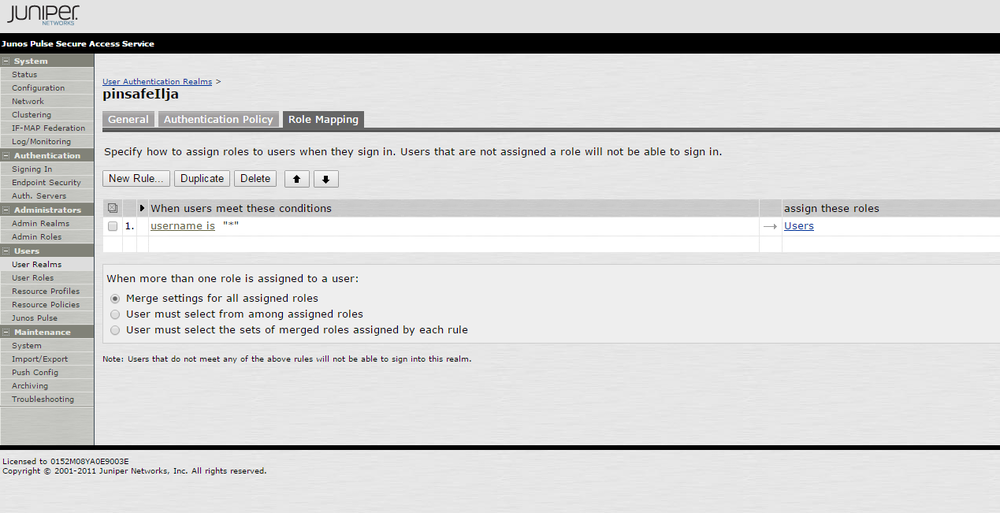
Task: Open Clustering in the sidebar
Action: tap(31, 115)
